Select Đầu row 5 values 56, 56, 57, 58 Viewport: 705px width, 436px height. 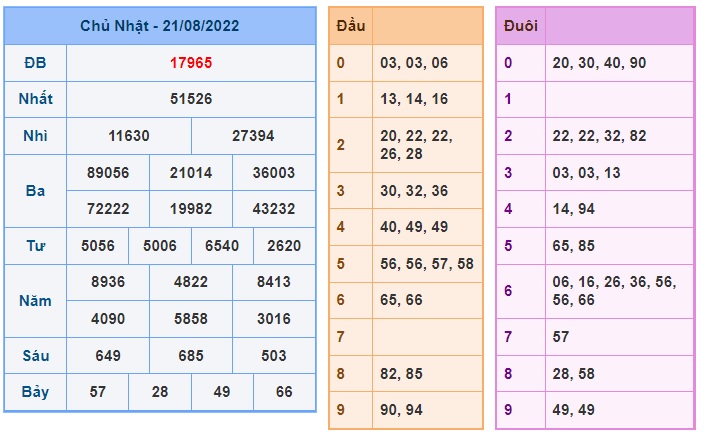coord(427,264)
